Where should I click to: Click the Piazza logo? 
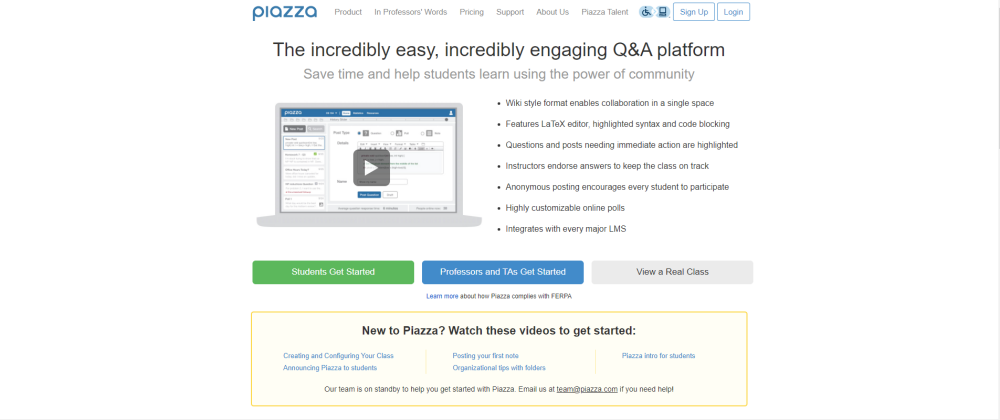click(x=284, y=13)
